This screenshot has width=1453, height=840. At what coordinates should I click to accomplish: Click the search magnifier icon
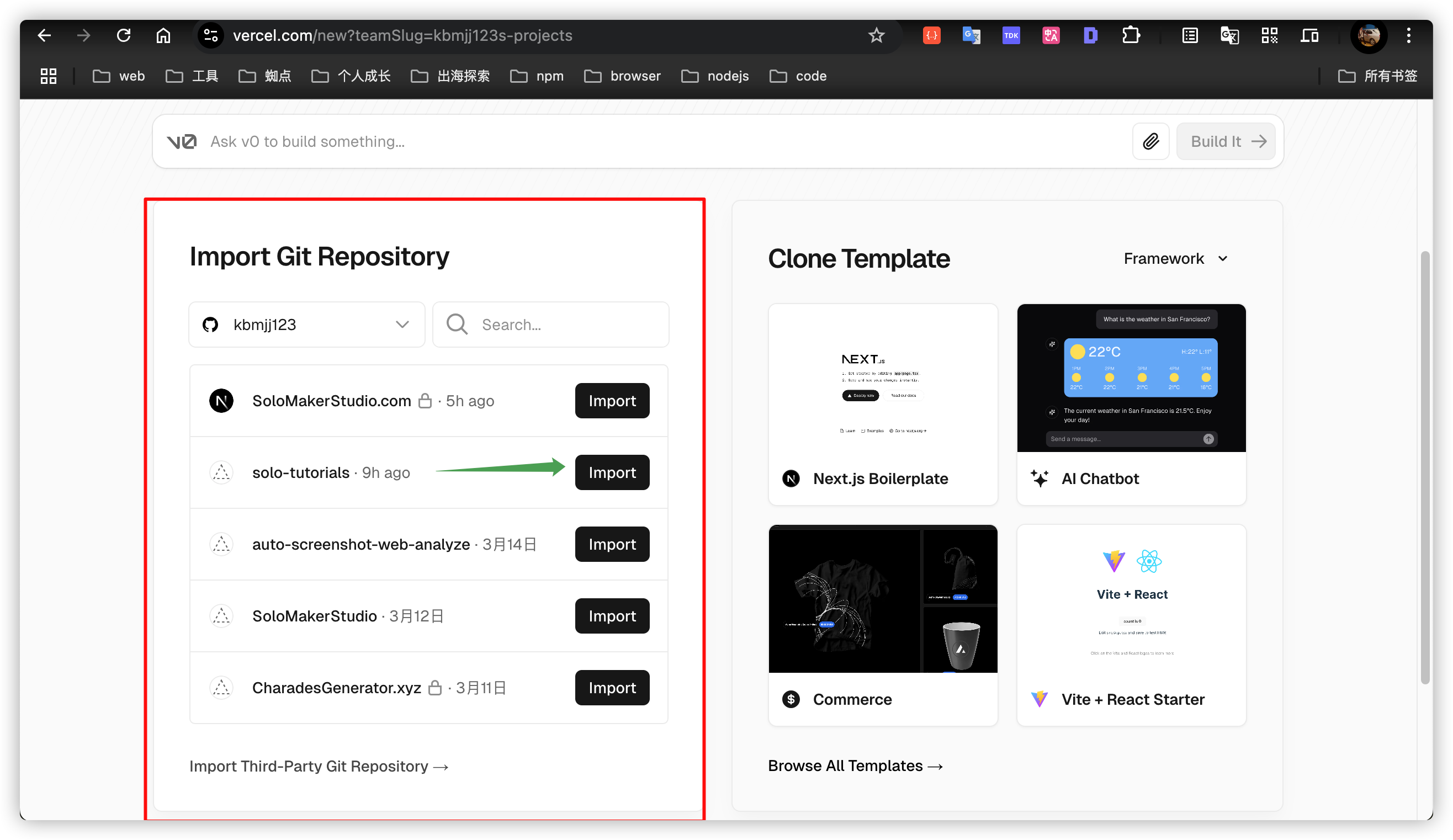pyautogui.click(x=457, y=325)
